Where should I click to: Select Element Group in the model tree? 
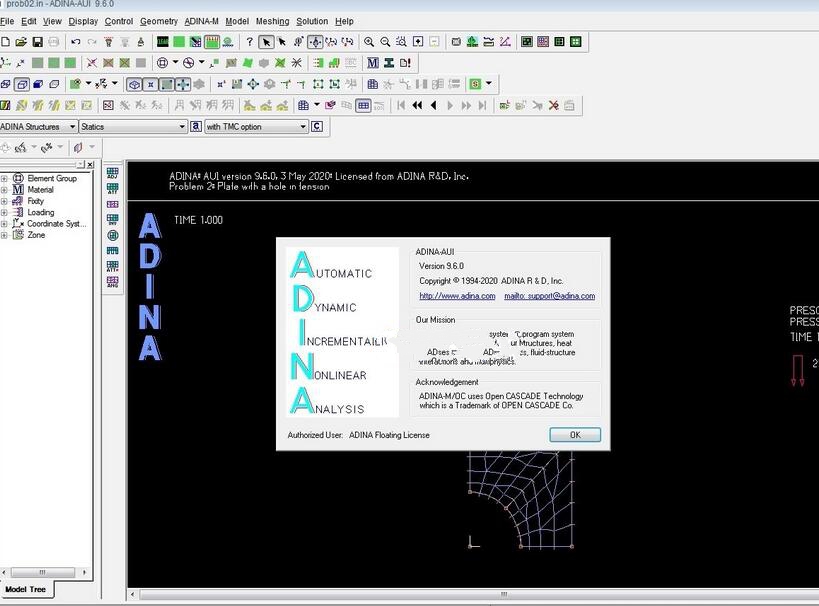[x=52, y=178]
